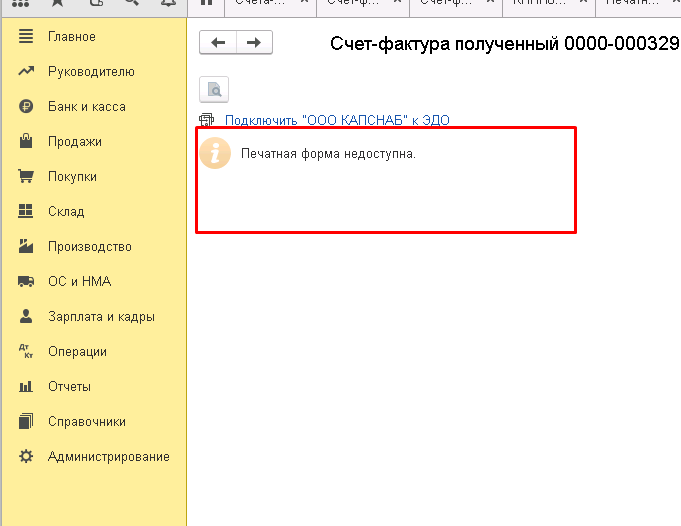
Task: Open the Отчеты section
Action: [x=69, y=387]
